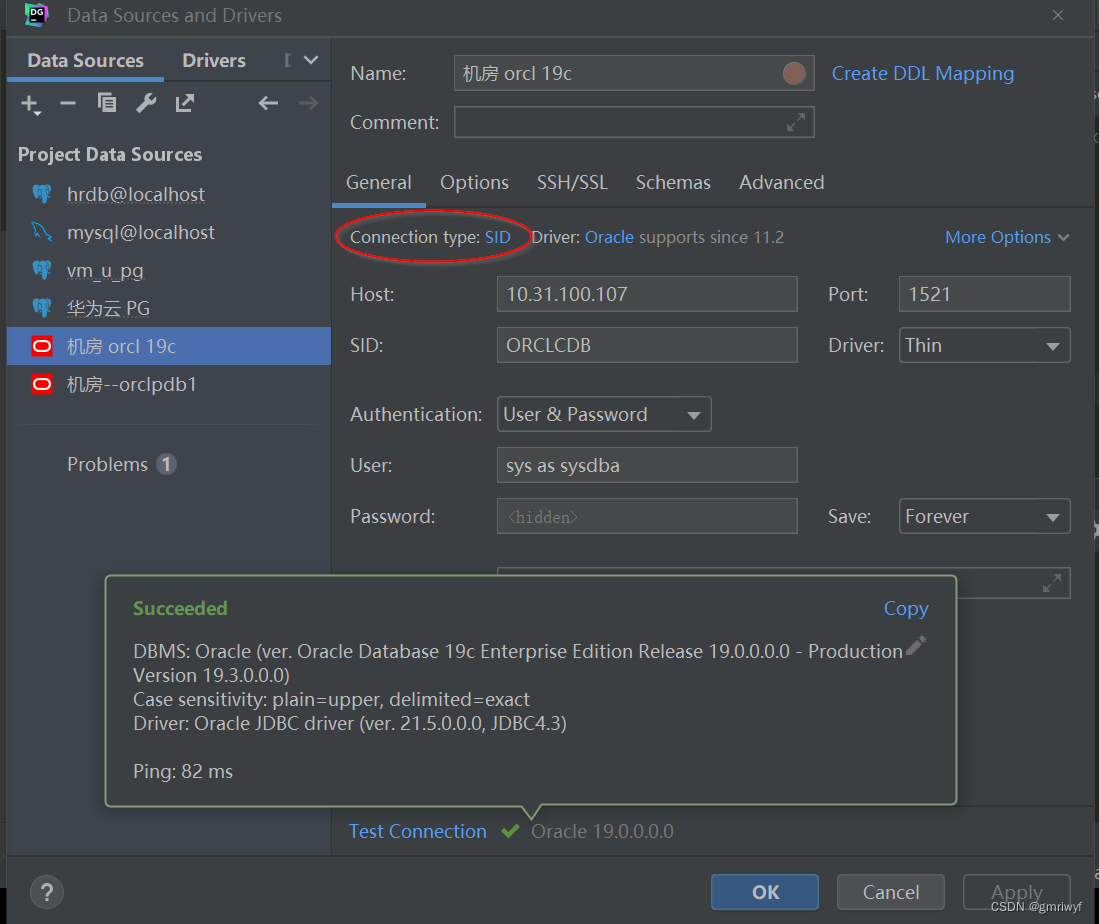
Task: Expand More Options dropdown
Action: click(x=1007, y=238)
